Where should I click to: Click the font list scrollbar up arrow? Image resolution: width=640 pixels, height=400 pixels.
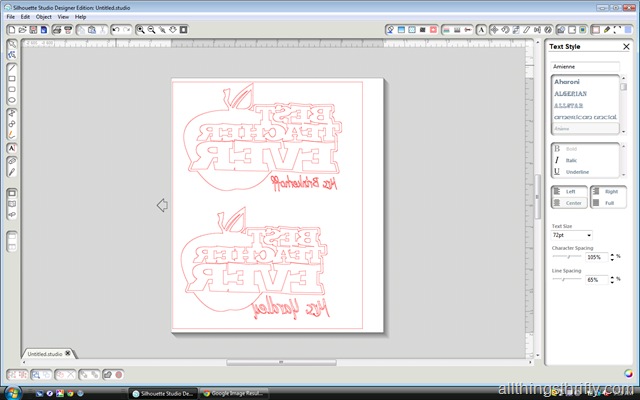623,78
